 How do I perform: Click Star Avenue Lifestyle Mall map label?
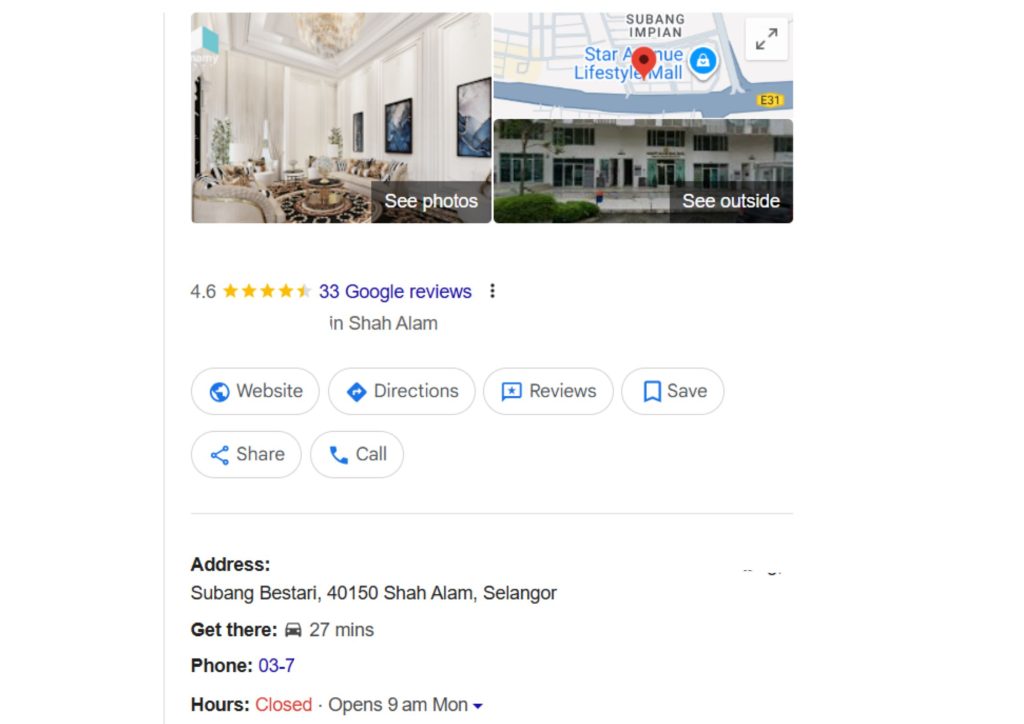tap(628, 63)
